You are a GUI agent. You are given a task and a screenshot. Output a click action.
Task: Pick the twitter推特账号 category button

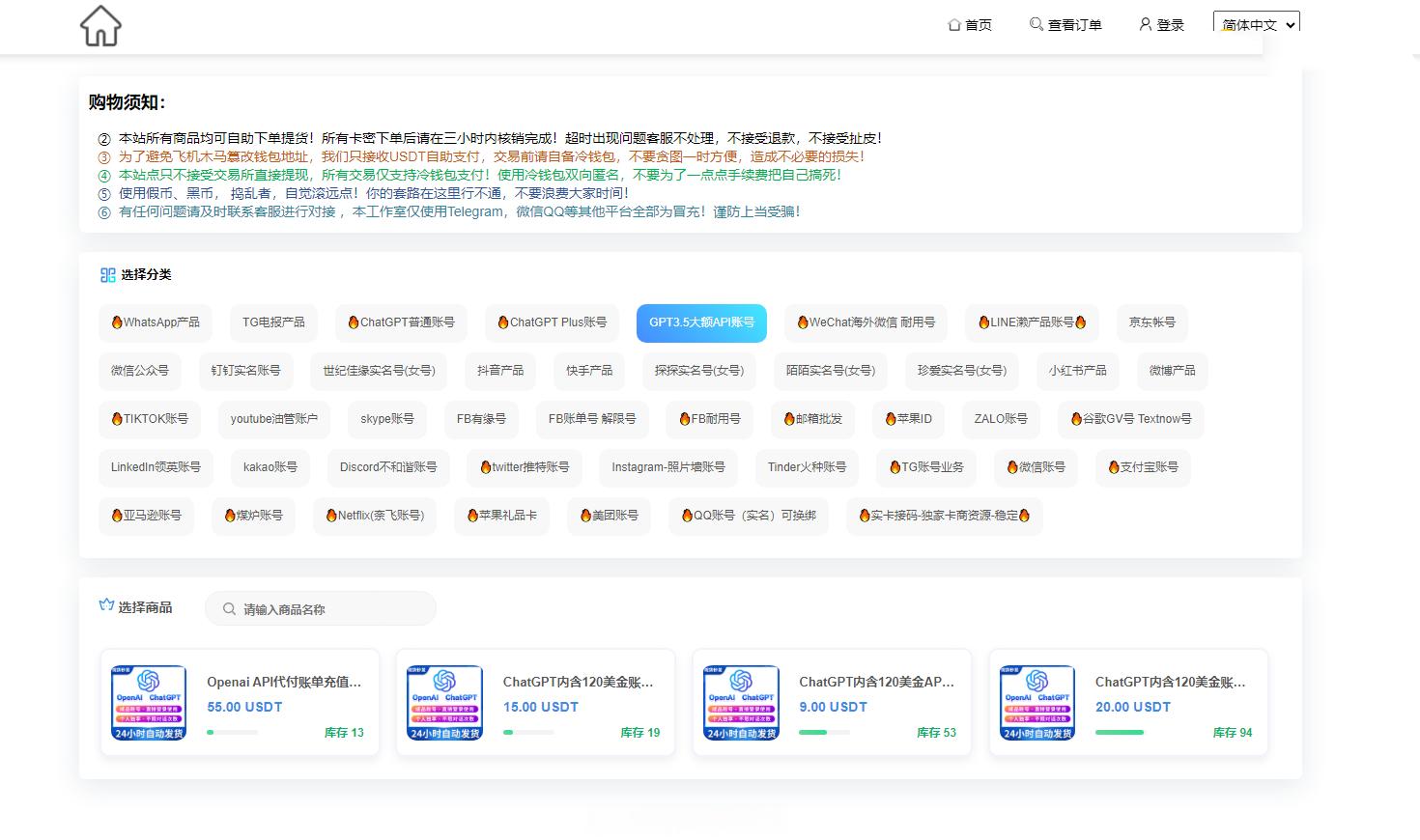(525, 467)
